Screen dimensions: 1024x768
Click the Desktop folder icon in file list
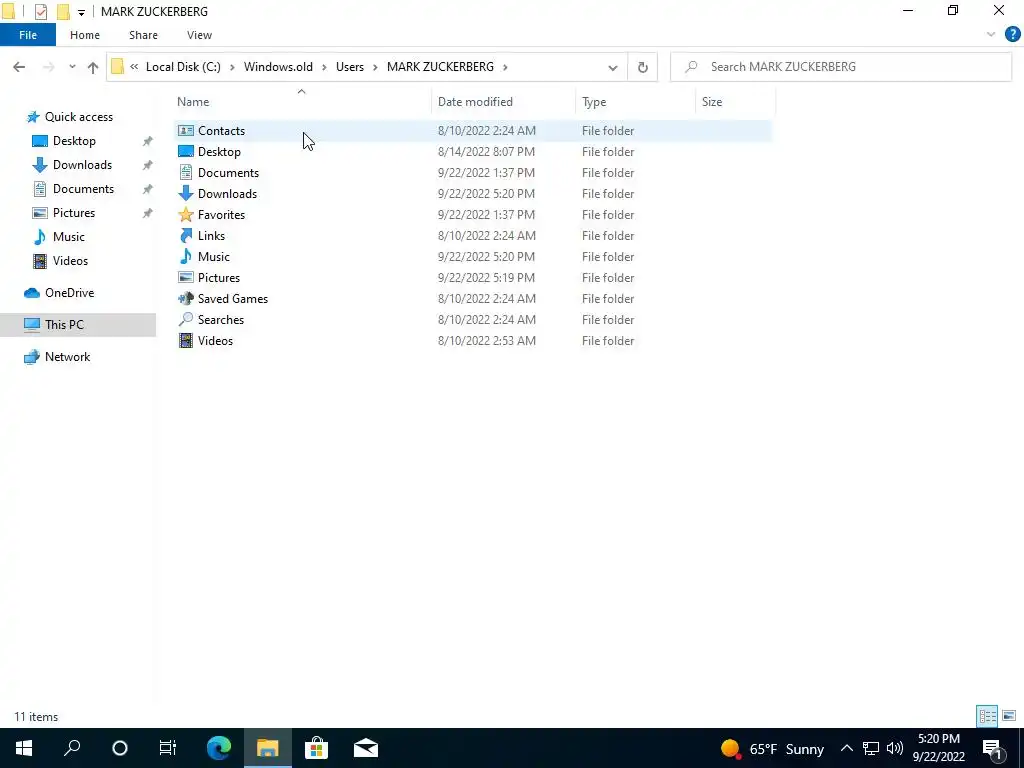pos(185,152)
